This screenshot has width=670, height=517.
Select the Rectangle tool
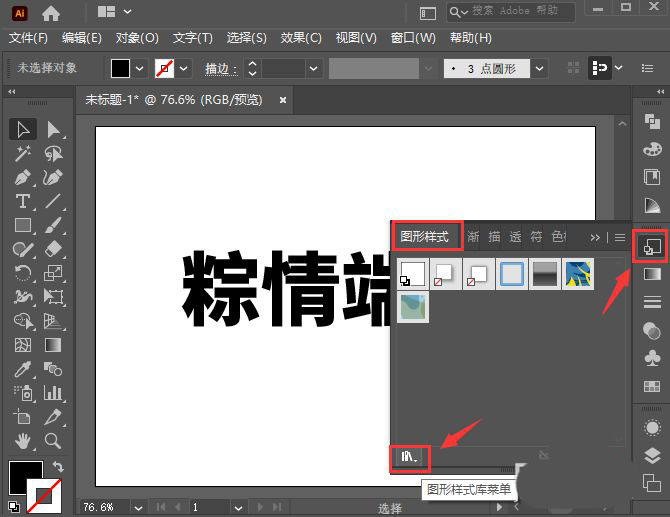point(23,225)
